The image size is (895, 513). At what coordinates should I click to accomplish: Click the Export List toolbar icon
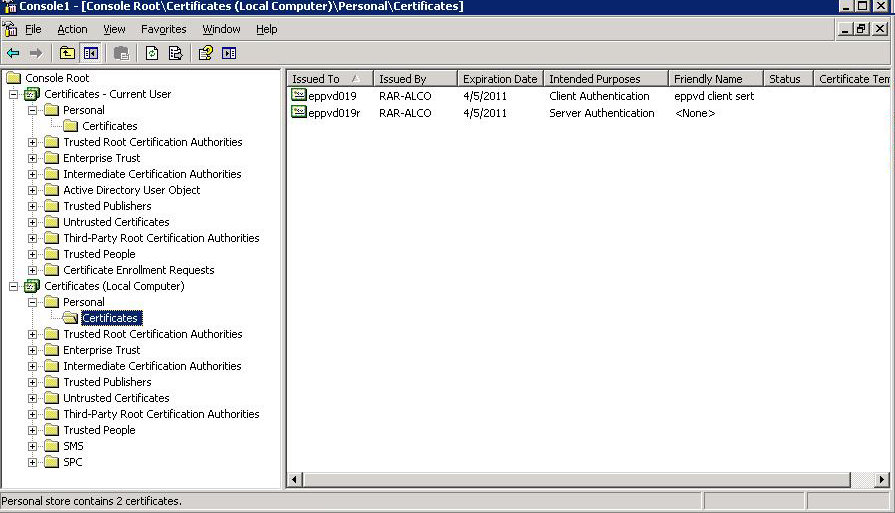[175, 54]
